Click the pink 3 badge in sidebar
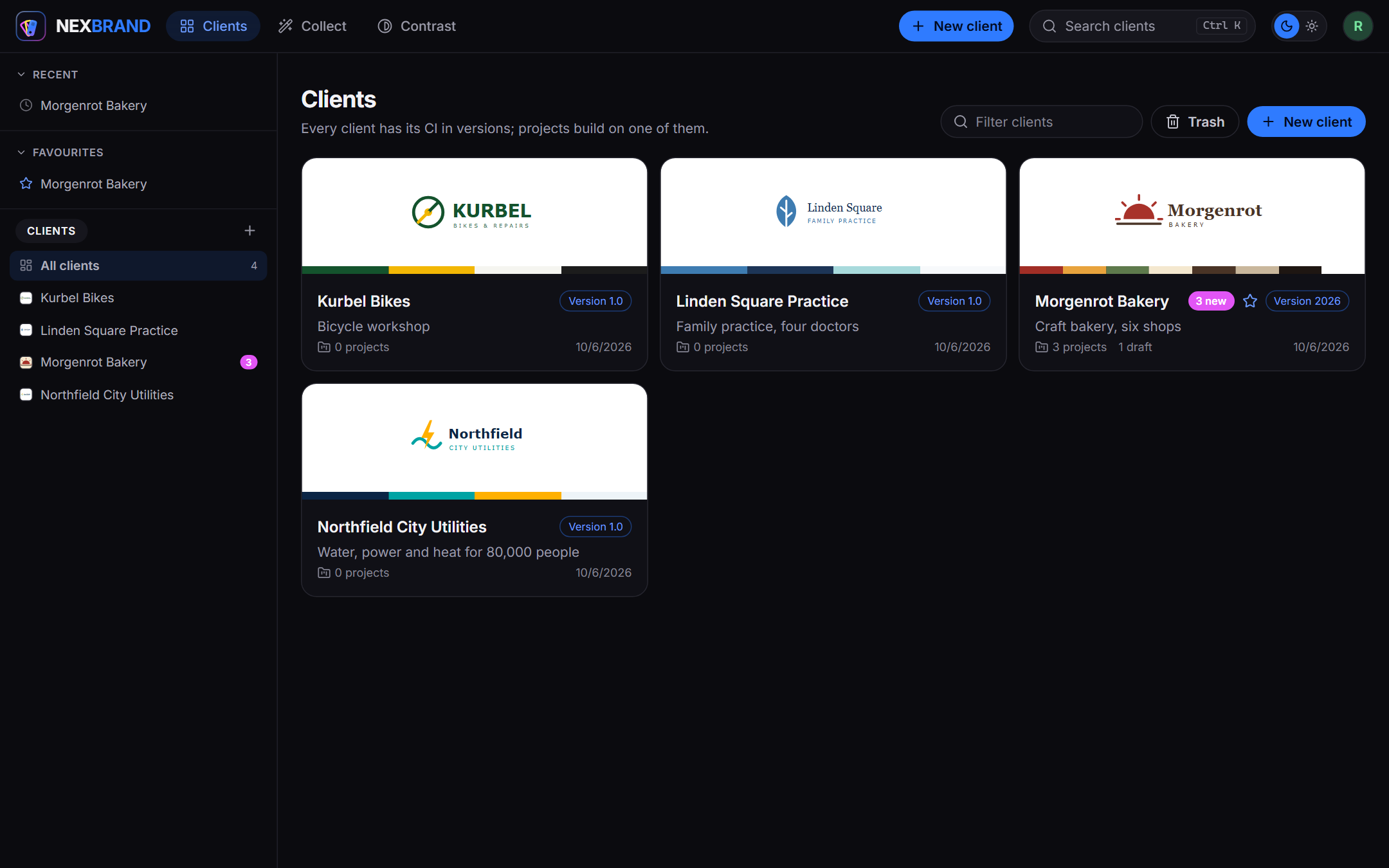This screenshot has height=868, width=1389. (x=249, y=363)
